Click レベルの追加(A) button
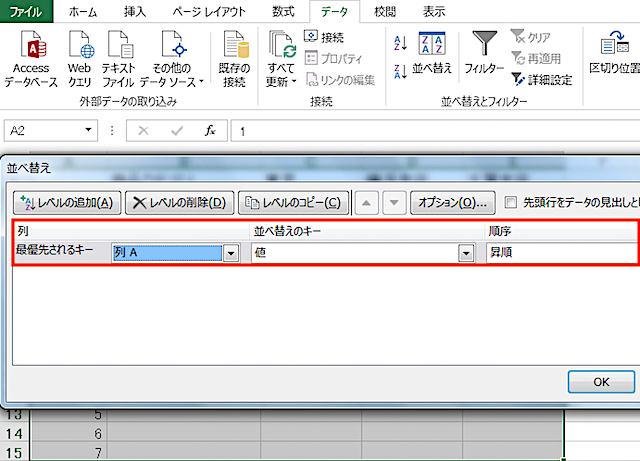This screenshot has width=640, height=461. pos(67,203)
